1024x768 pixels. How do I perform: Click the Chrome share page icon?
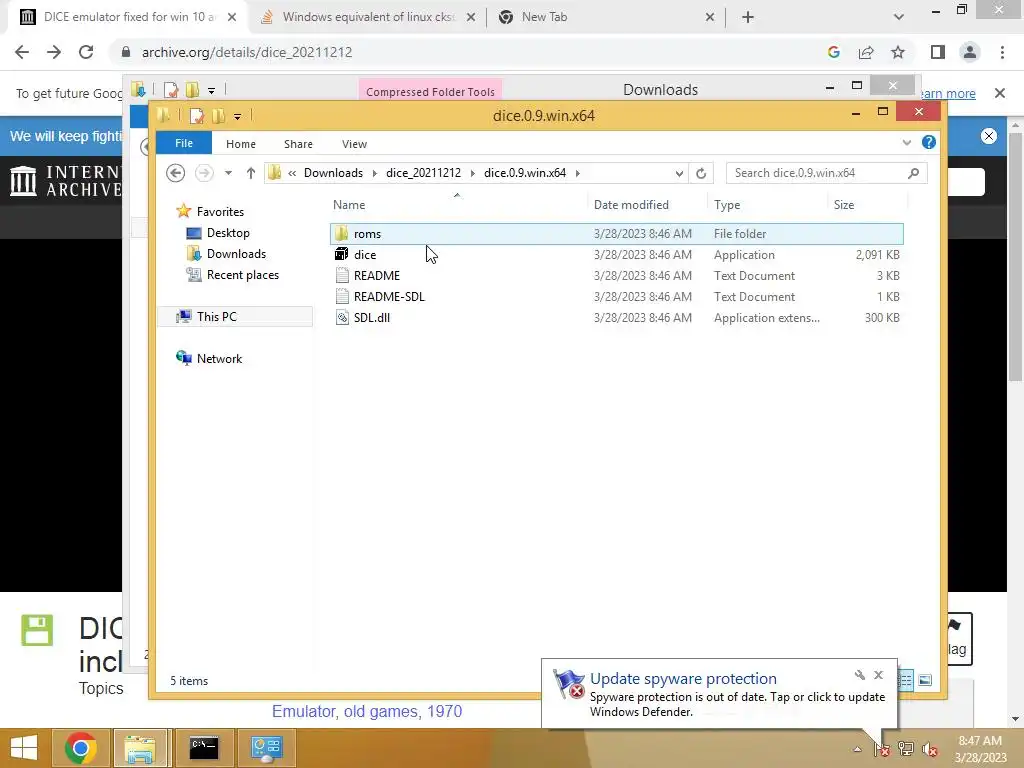[866, 52]
